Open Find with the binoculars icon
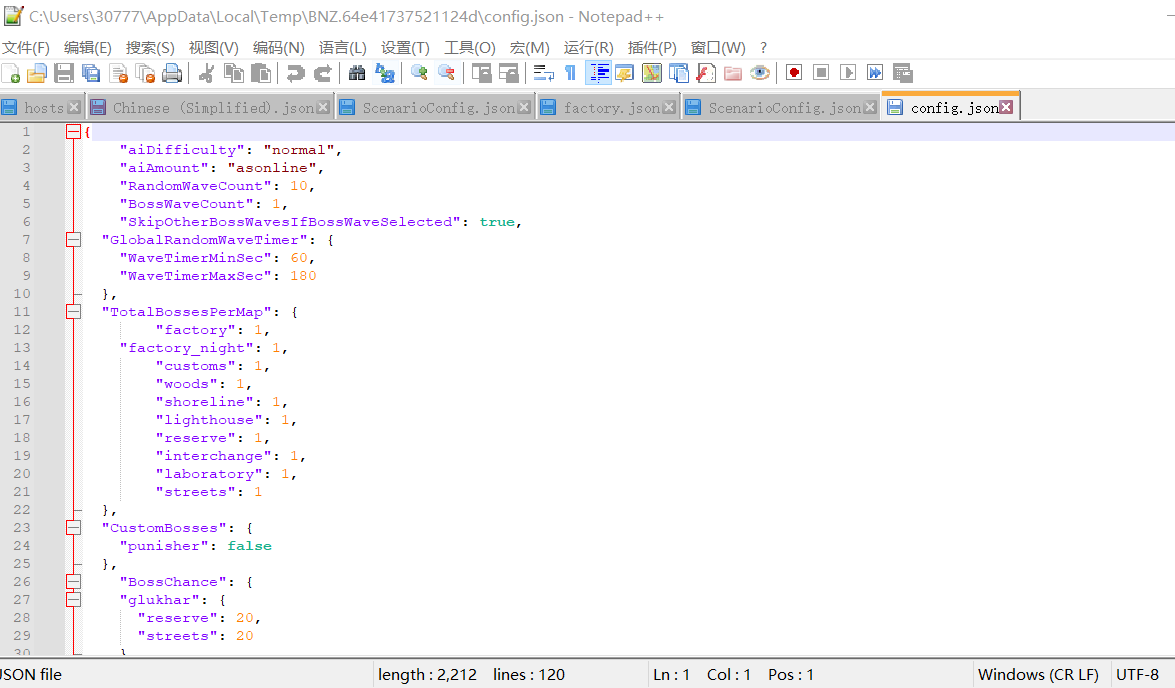Screen dimensions: 1175x688 (x=357, y=73)
